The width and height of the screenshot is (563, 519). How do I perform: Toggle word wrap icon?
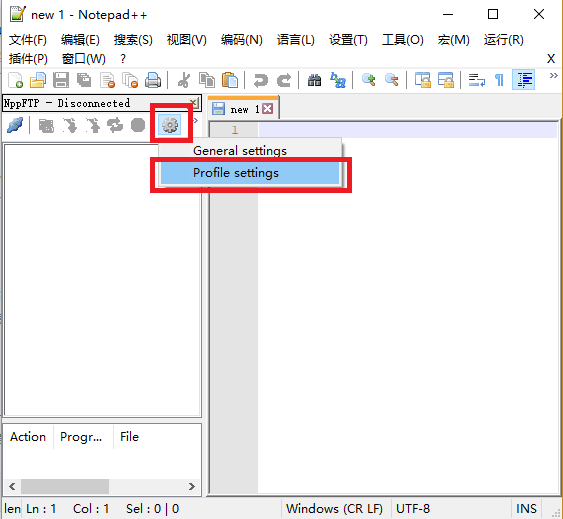(x=476, y=80)
